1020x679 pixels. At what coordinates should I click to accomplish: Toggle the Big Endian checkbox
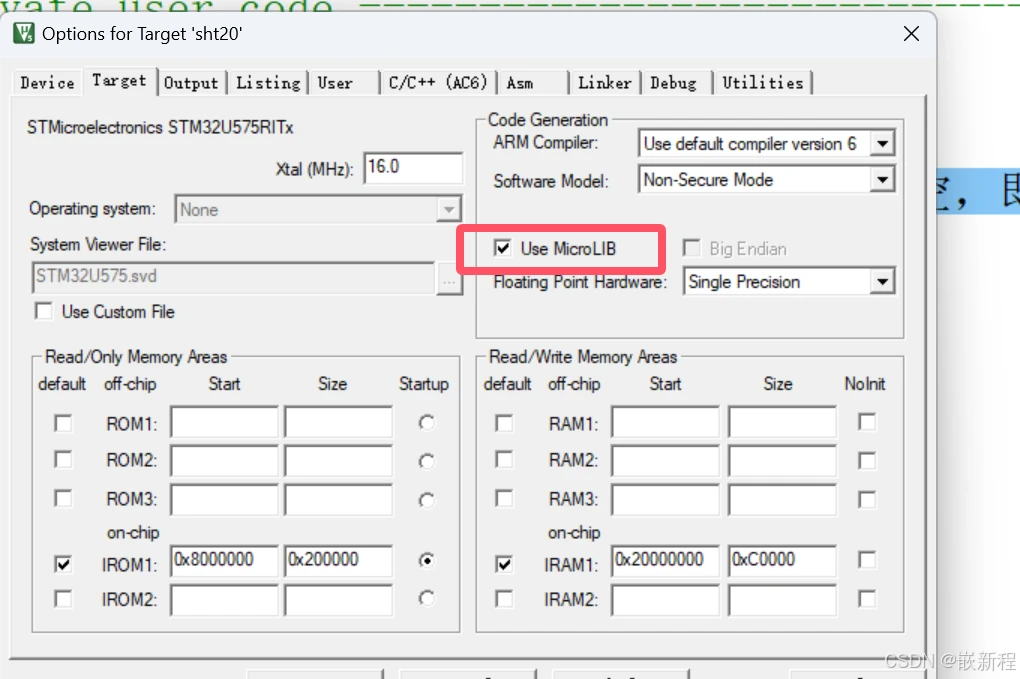click(x=691, y=248)
